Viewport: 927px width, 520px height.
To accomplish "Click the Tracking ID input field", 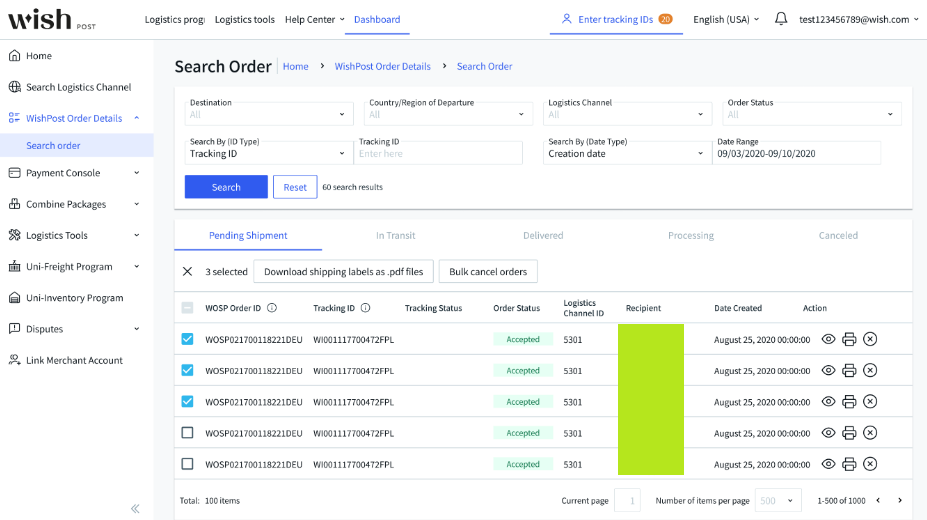I will point(438,154).
